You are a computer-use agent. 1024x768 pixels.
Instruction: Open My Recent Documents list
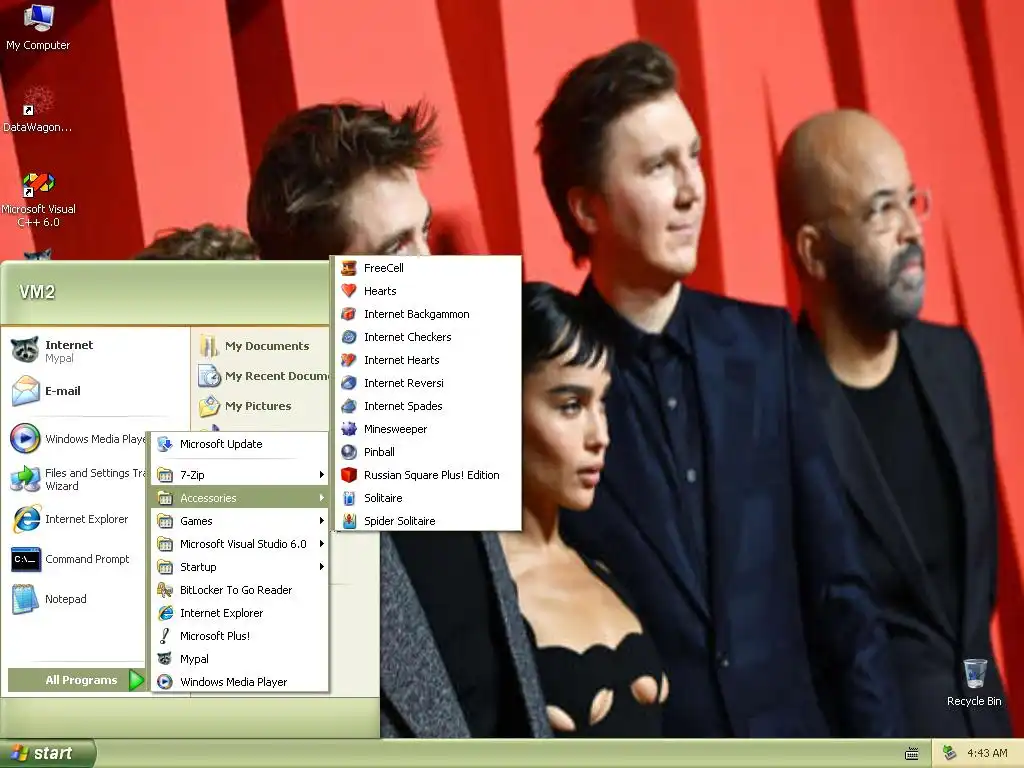coord(263,376)
